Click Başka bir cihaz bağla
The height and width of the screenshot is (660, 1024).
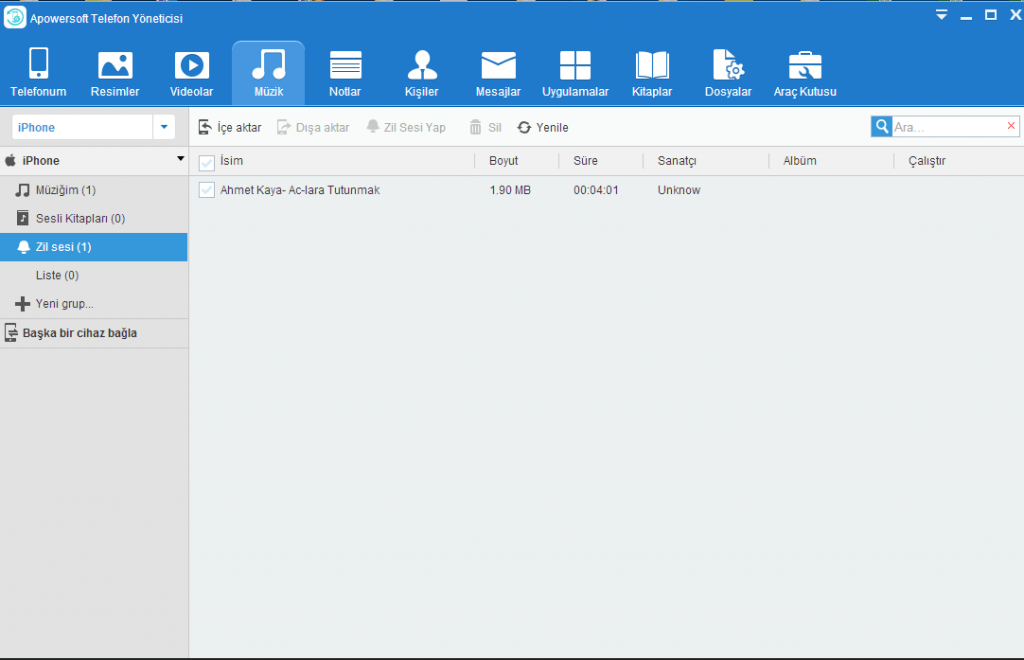79,333
